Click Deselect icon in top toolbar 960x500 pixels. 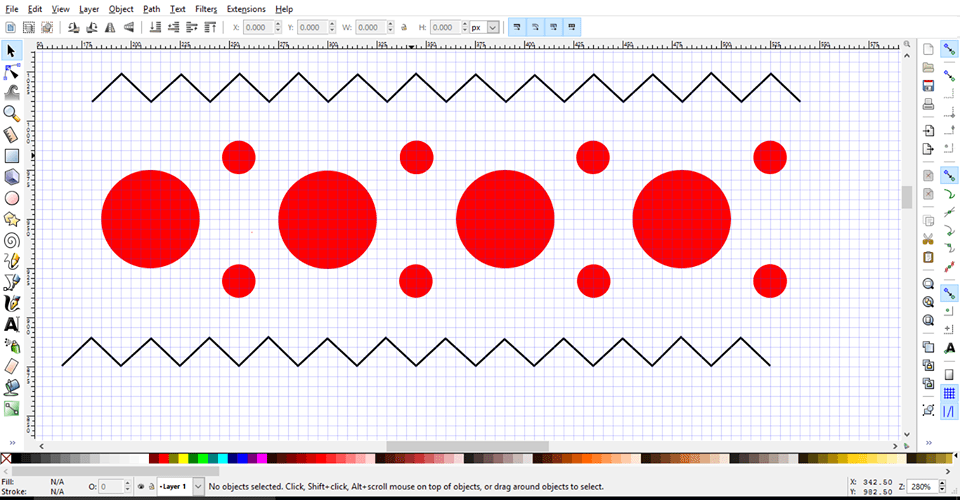[x=47, y=27]
